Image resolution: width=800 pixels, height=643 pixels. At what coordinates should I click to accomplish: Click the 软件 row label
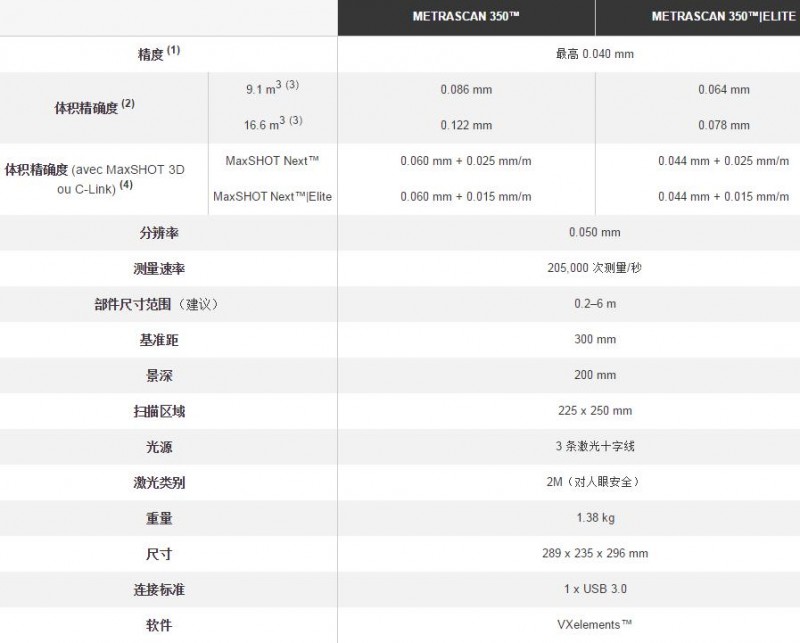click(x=159, y=625)
